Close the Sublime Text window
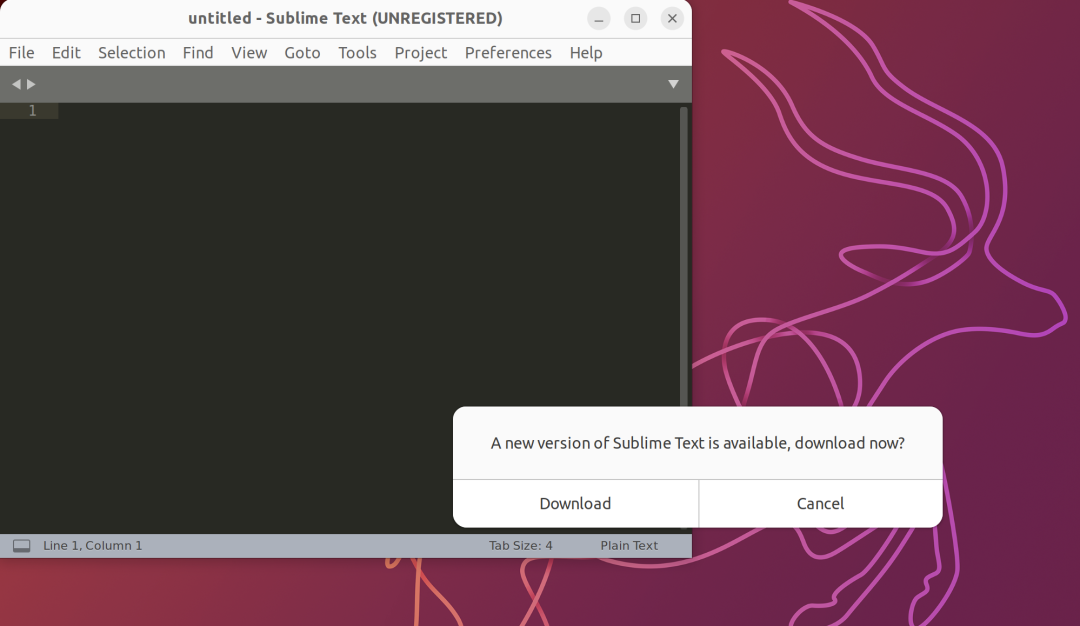 tap(672, 19)
